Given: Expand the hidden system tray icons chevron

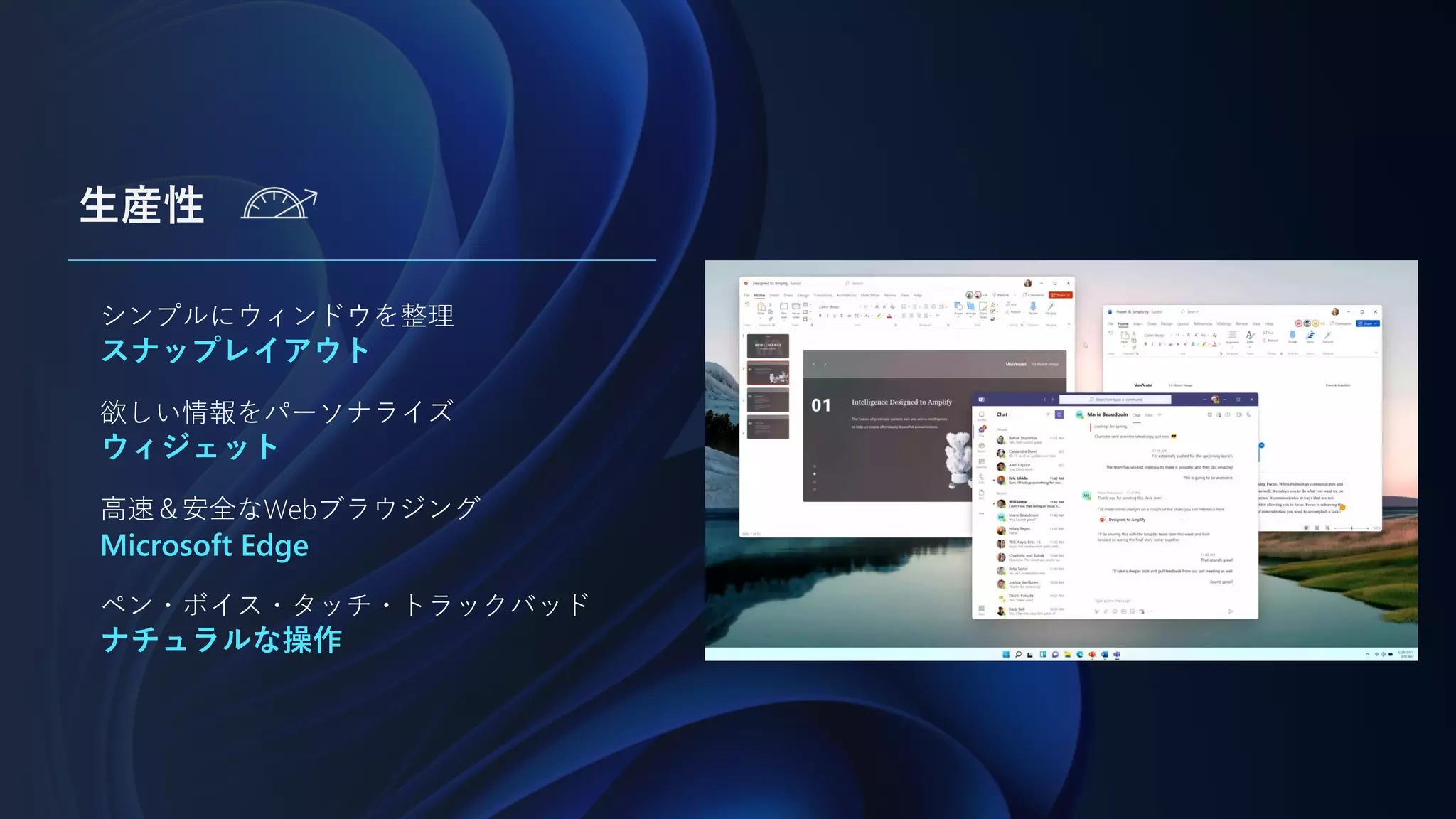Looking at the screenshot, I should [x=1367, y=654].
